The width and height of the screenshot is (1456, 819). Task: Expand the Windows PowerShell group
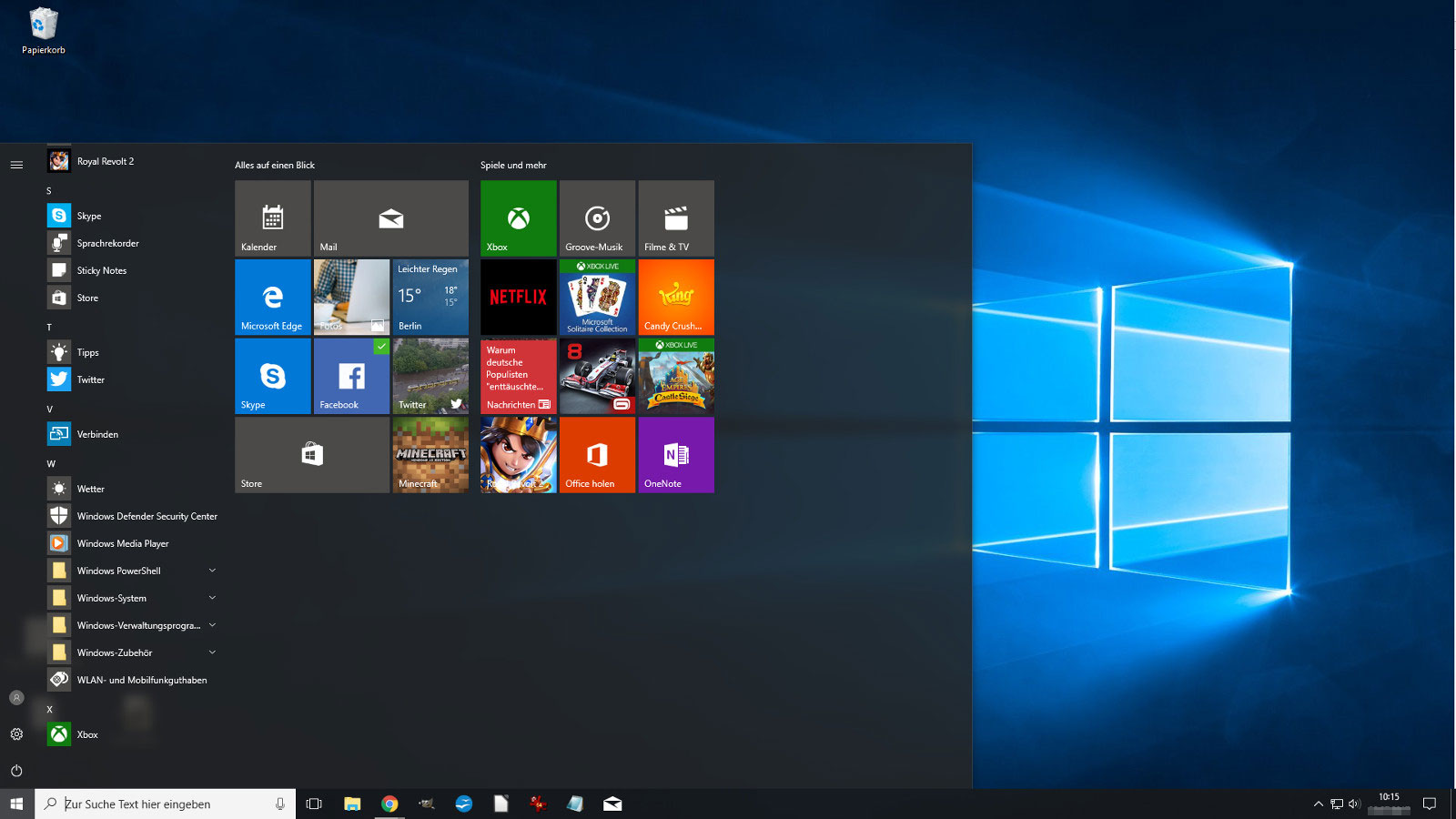[x=212, y=571]
